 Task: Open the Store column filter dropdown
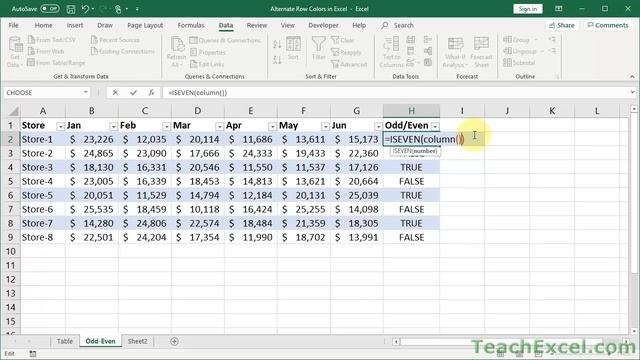coord(60,126)
